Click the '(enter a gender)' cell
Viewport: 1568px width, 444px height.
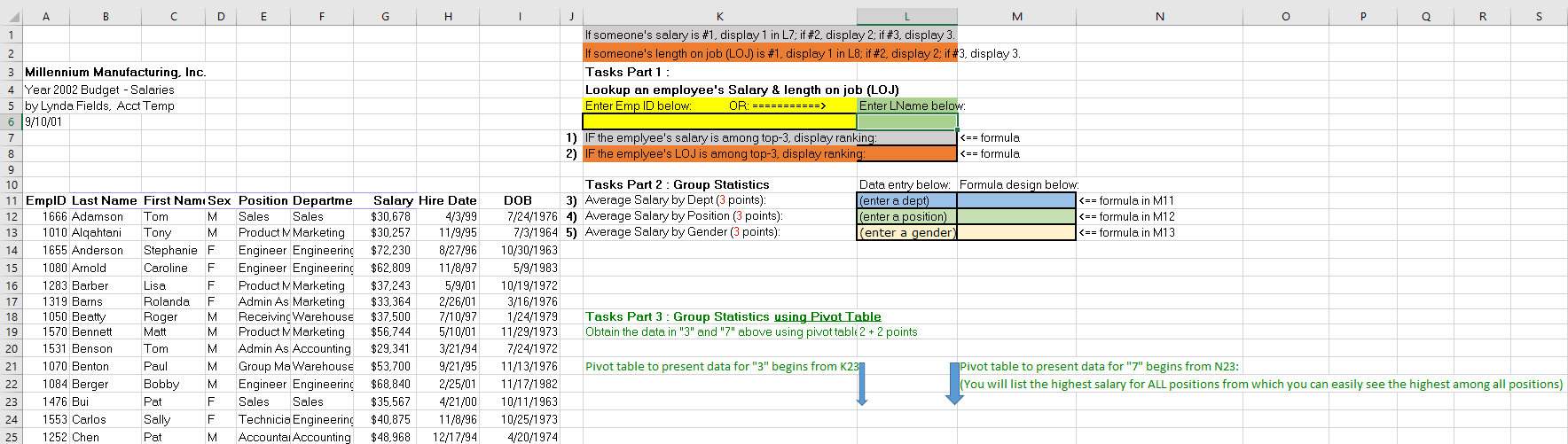coord(906,232)
